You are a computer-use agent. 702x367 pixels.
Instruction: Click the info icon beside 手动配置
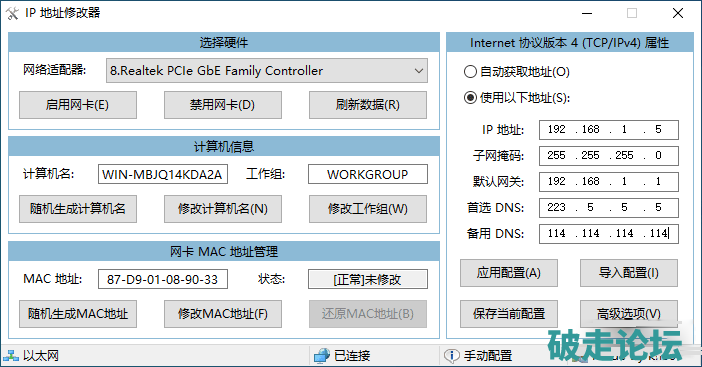pos(451,356)
